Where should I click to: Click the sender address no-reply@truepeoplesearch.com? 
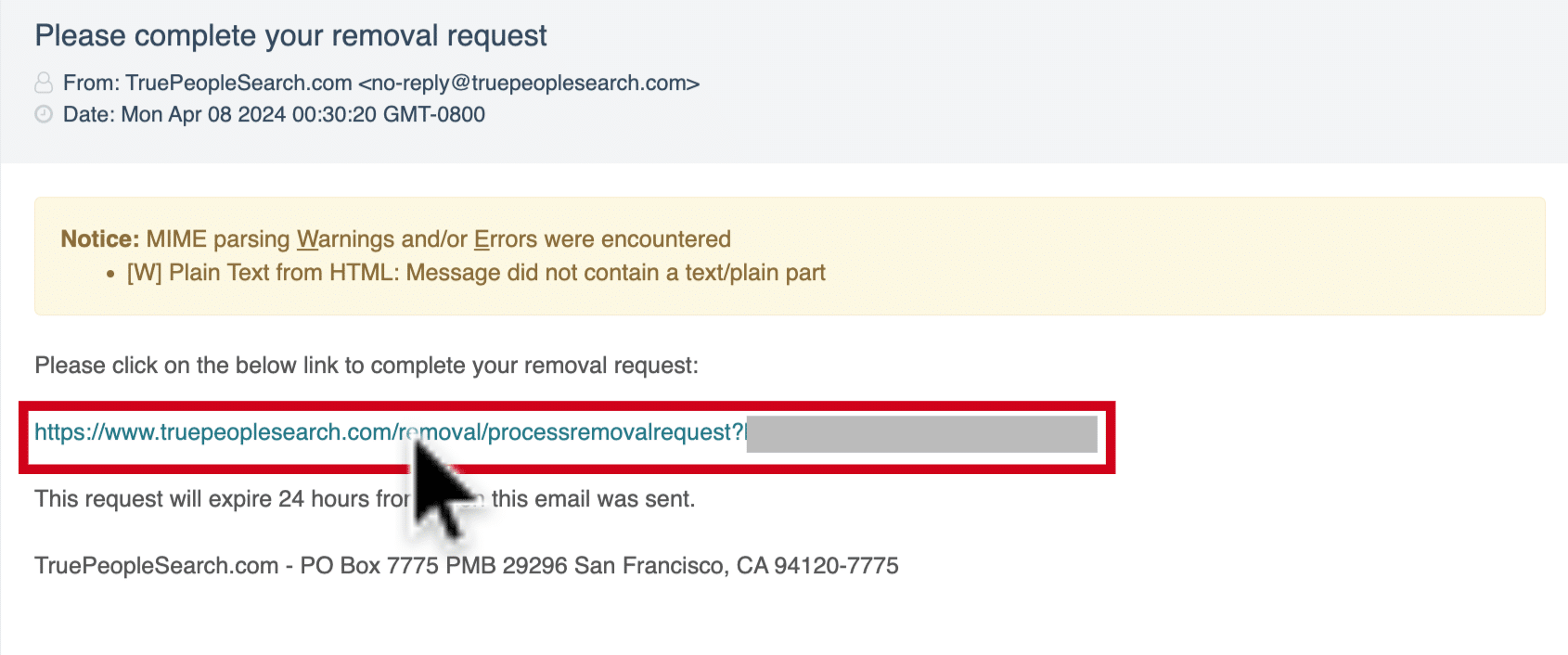tap(529, 83)
